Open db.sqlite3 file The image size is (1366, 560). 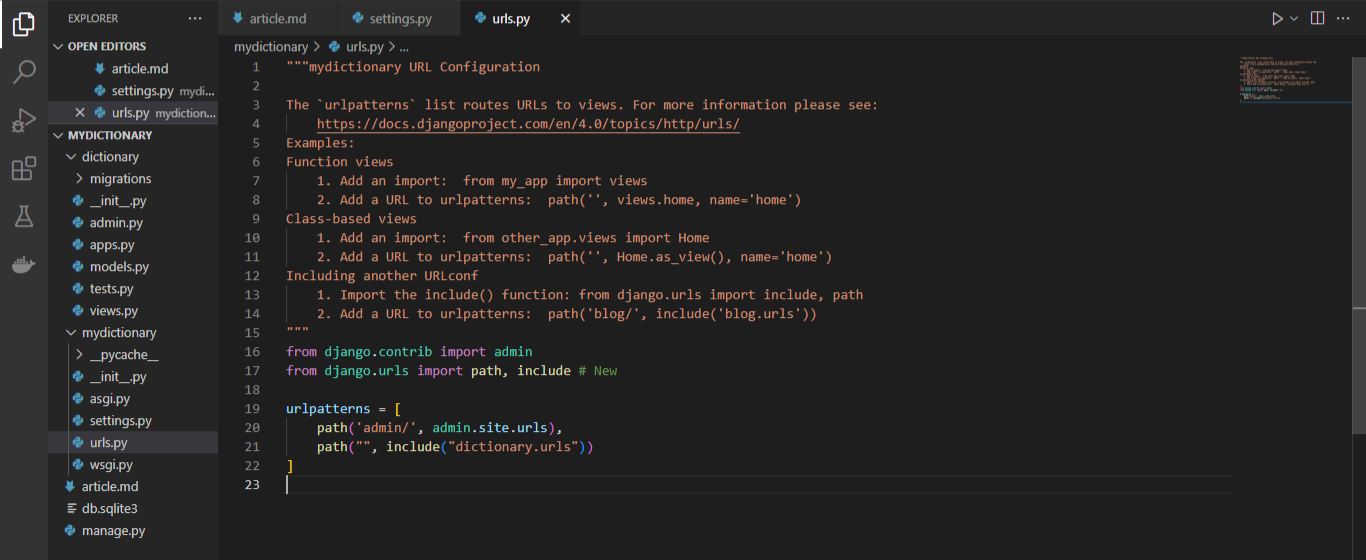109,509
